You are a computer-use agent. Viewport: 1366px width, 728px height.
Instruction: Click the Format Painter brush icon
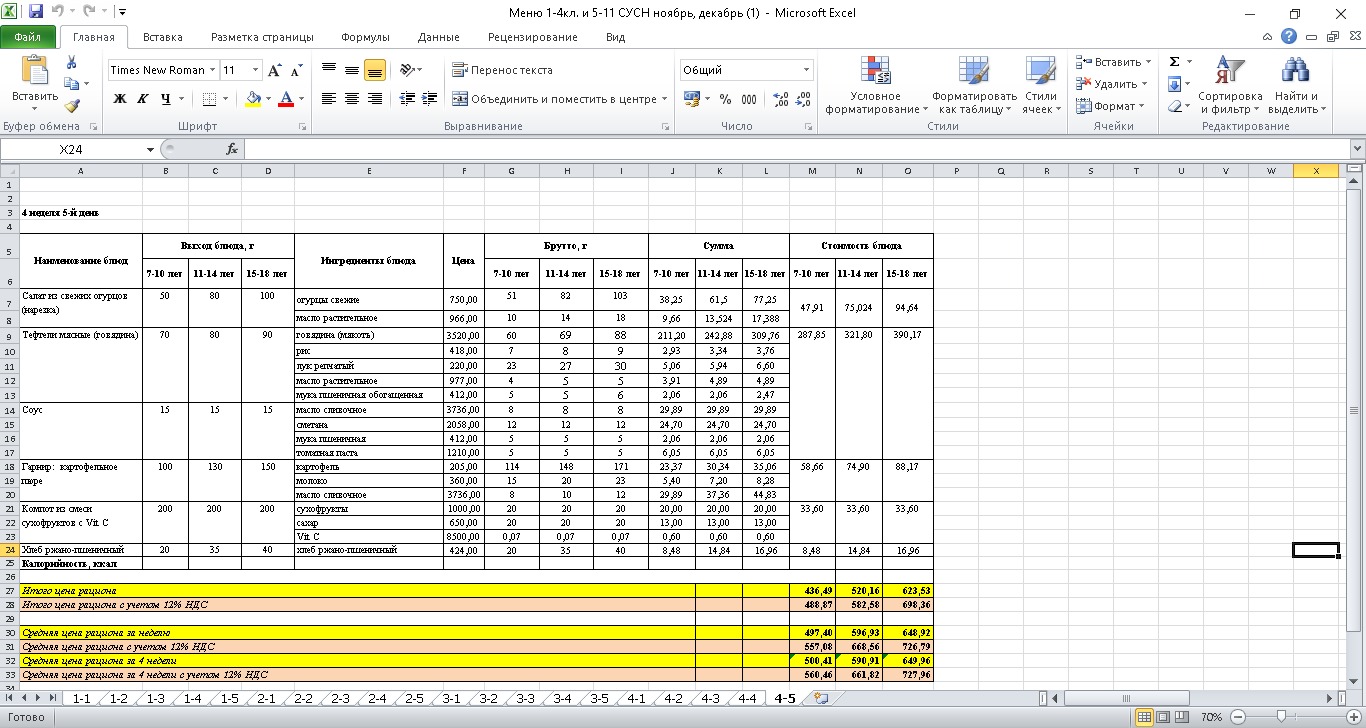pos(72,106)
